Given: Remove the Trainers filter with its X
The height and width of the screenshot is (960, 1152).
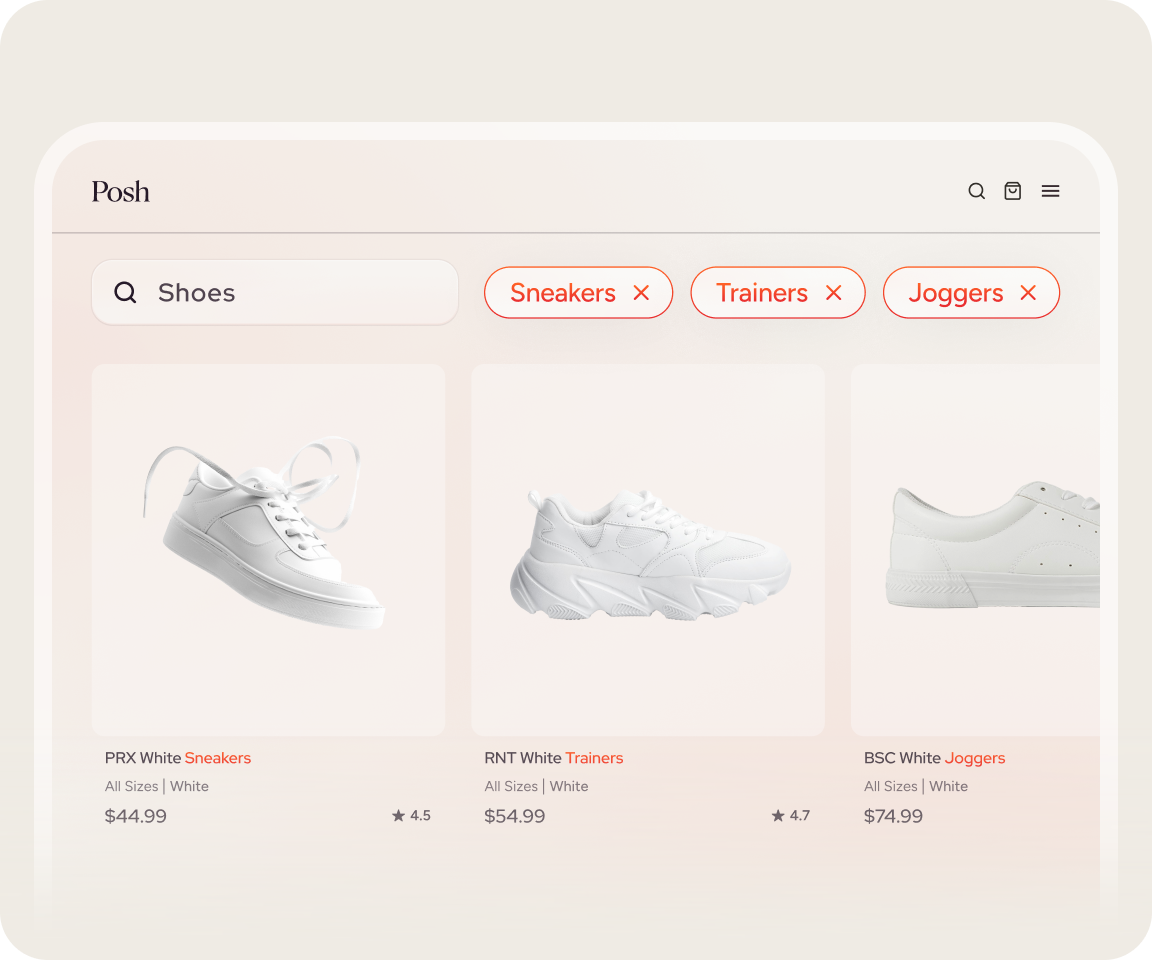Looking at the screenshot, I should pyautogui.click(x=833, y=293).
